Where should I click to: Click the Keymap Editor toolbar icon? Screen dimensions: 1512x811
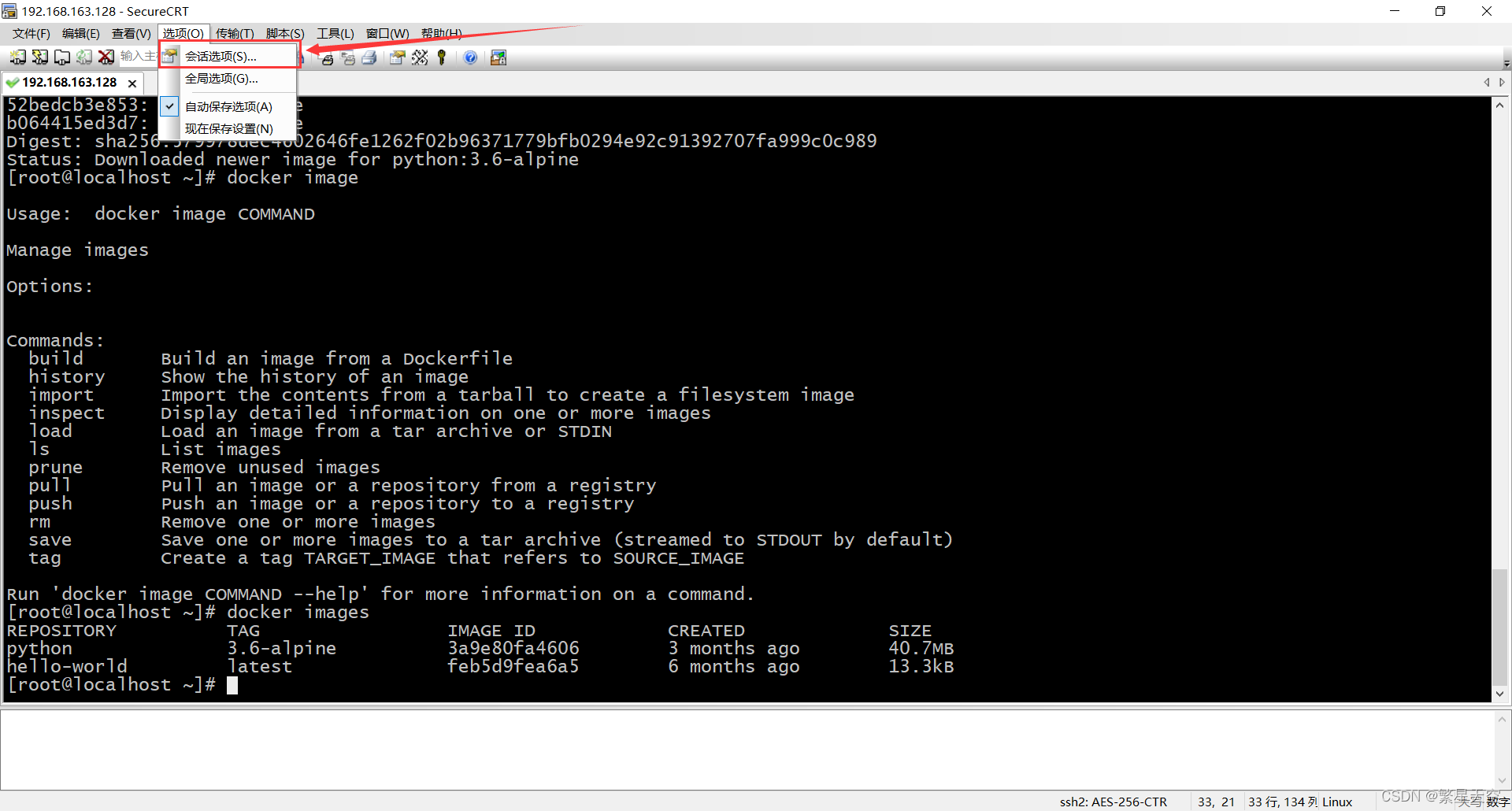click(420, 57)
